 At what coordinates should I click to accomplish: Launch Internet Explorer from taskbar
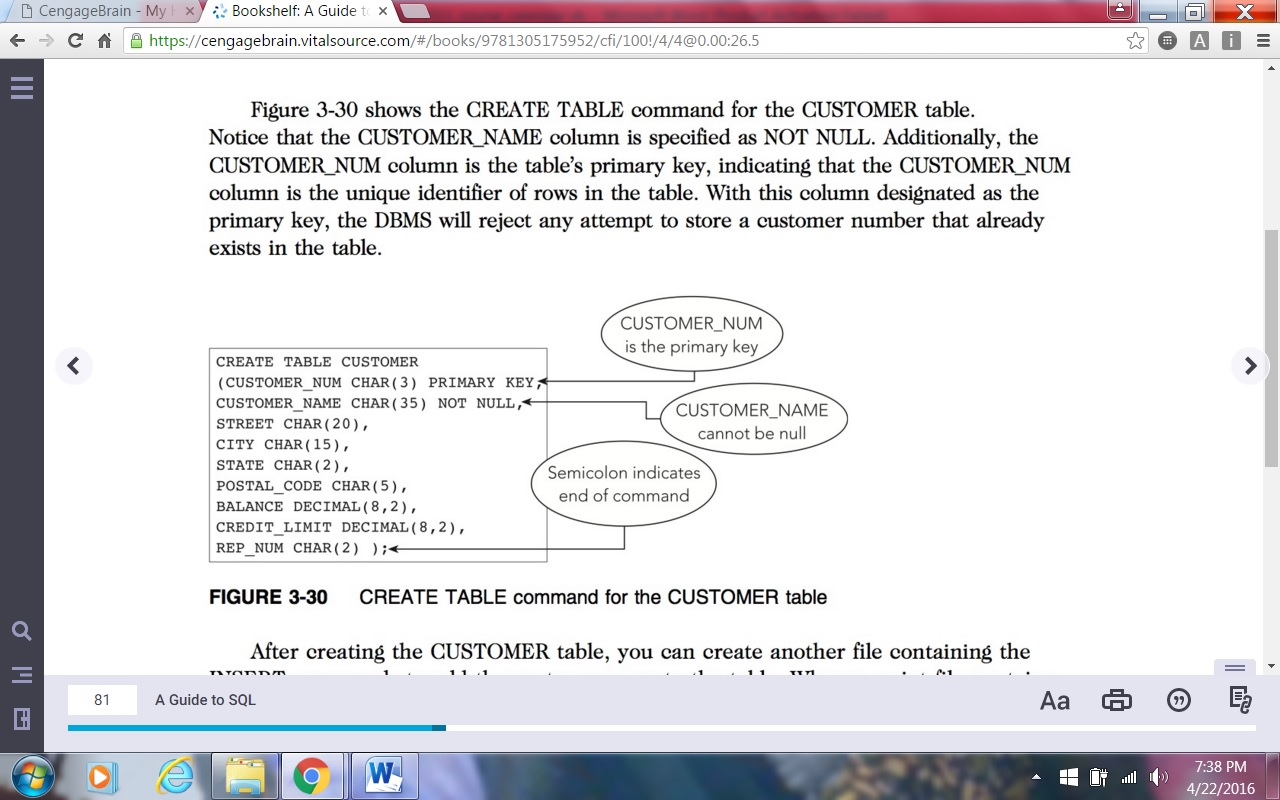[x=176, y=777]
